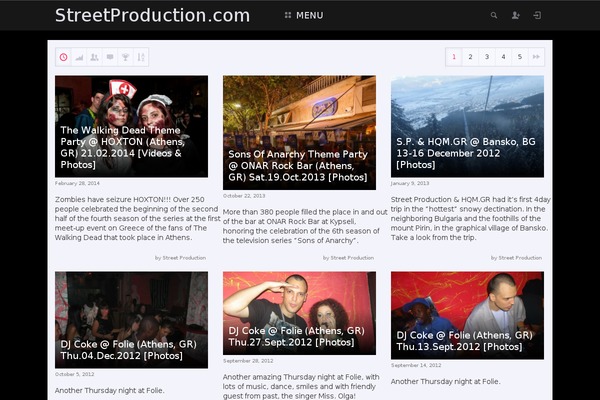
Task: Open the search icon in header
Action: click(494, 15)
